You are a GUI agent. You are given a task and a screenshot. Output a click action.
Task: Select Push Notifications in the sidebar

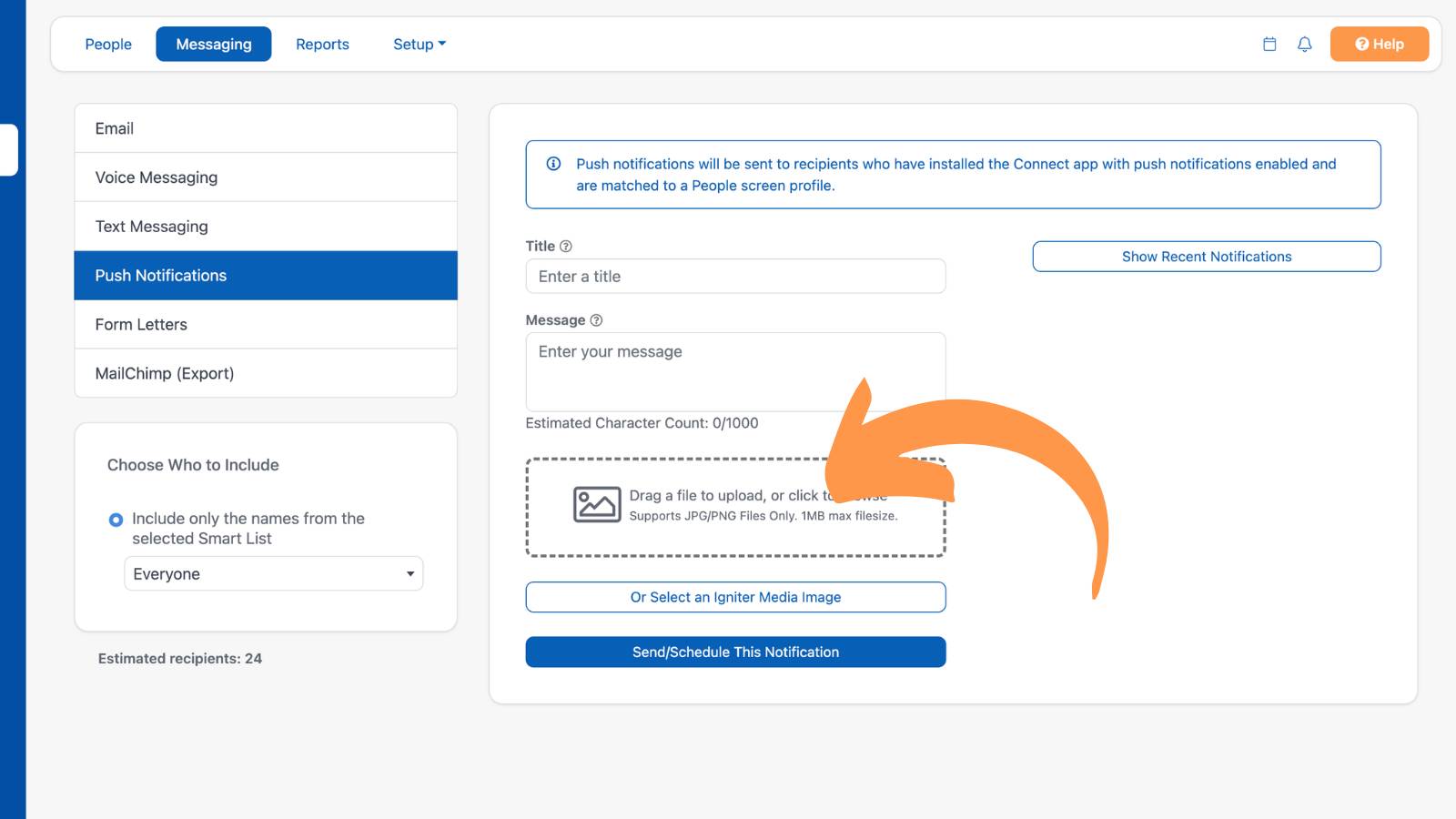266,276
